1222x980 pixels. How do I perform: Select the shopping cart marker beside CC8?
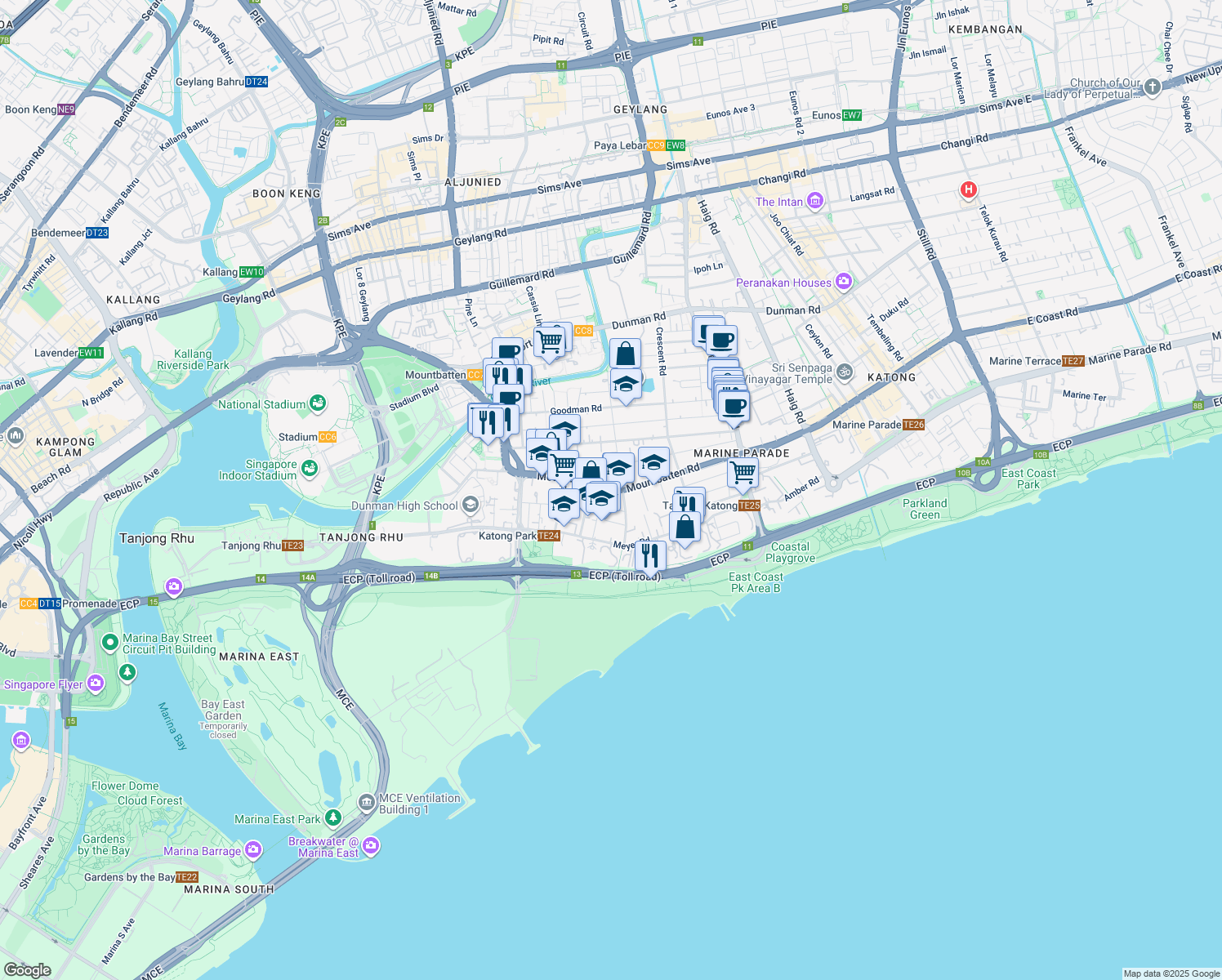point(550,342)
